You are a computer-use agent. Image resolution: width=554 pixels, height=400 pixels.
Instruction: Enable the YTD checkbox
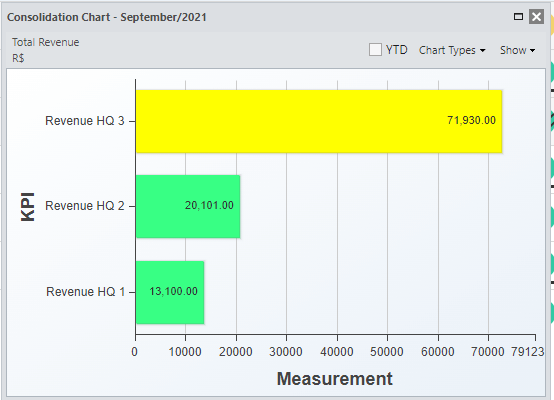(x=375, y=49)
